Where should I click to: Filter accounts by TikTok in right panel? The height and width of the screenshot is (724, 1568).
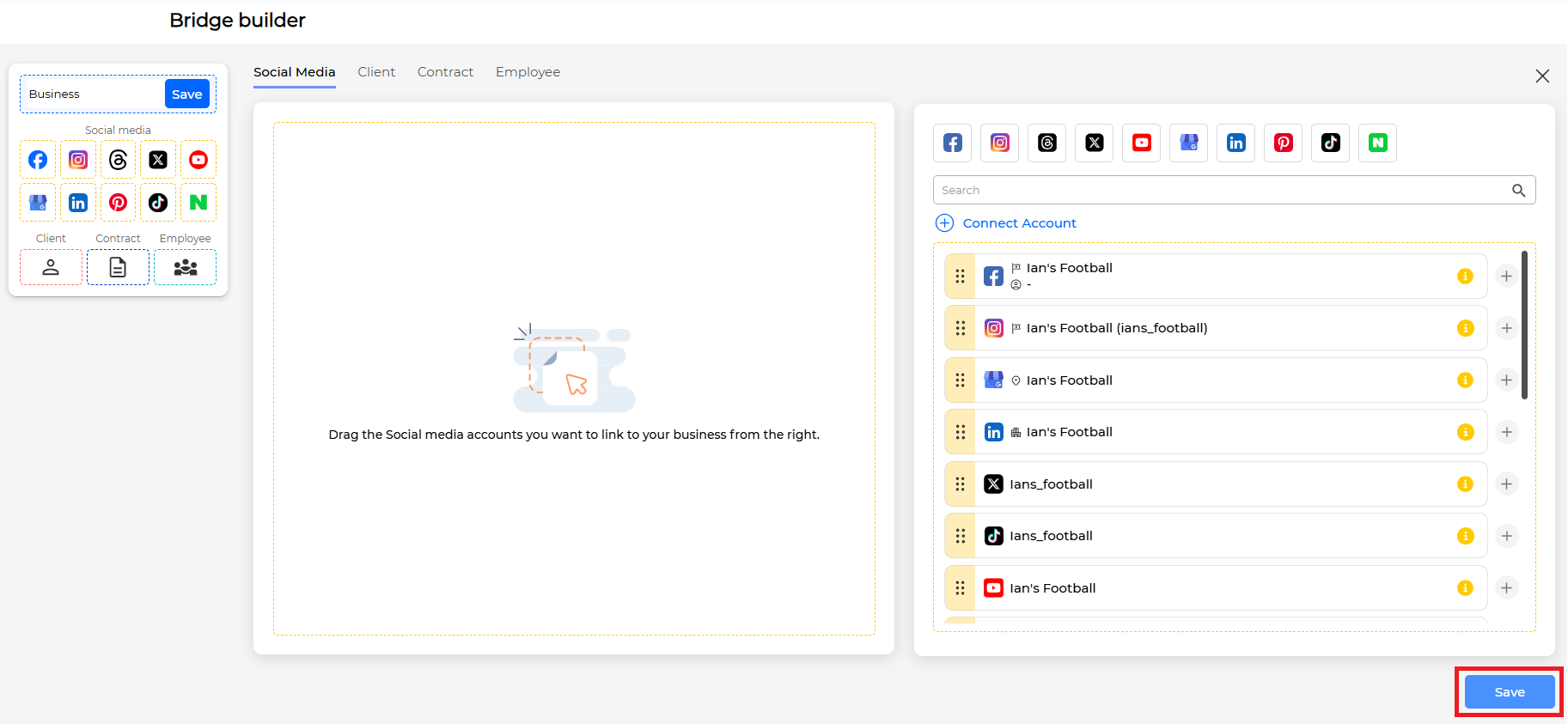(x=1331, y=143)
